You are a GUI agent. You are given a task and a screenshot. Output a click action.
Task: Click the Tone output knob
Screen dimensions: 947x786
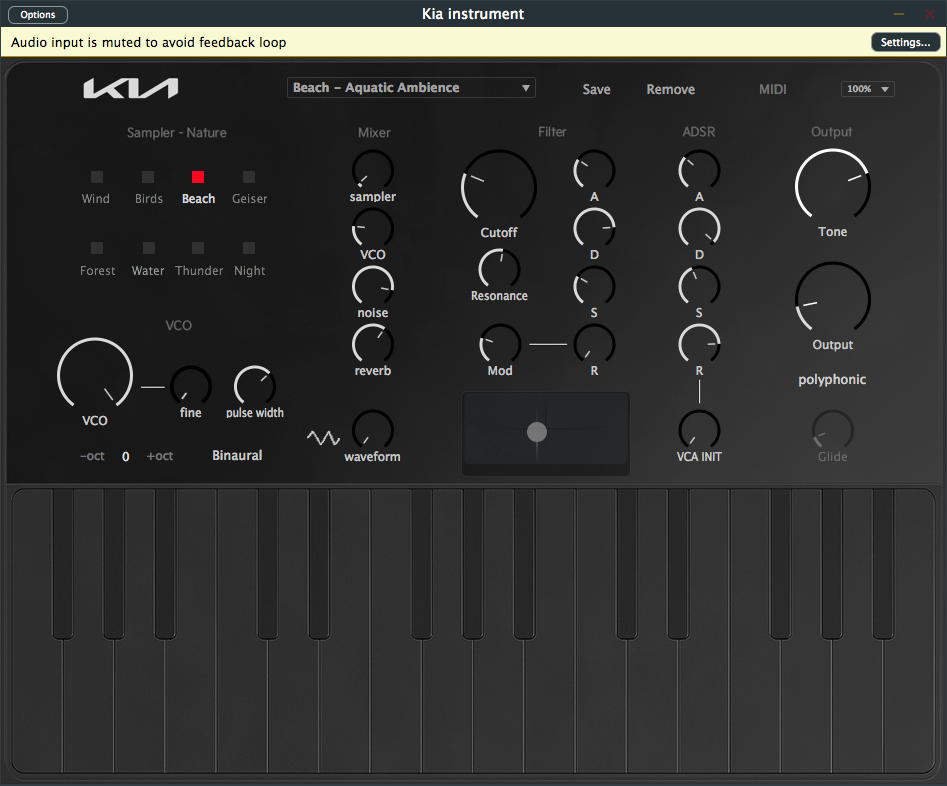pos(832,186)
